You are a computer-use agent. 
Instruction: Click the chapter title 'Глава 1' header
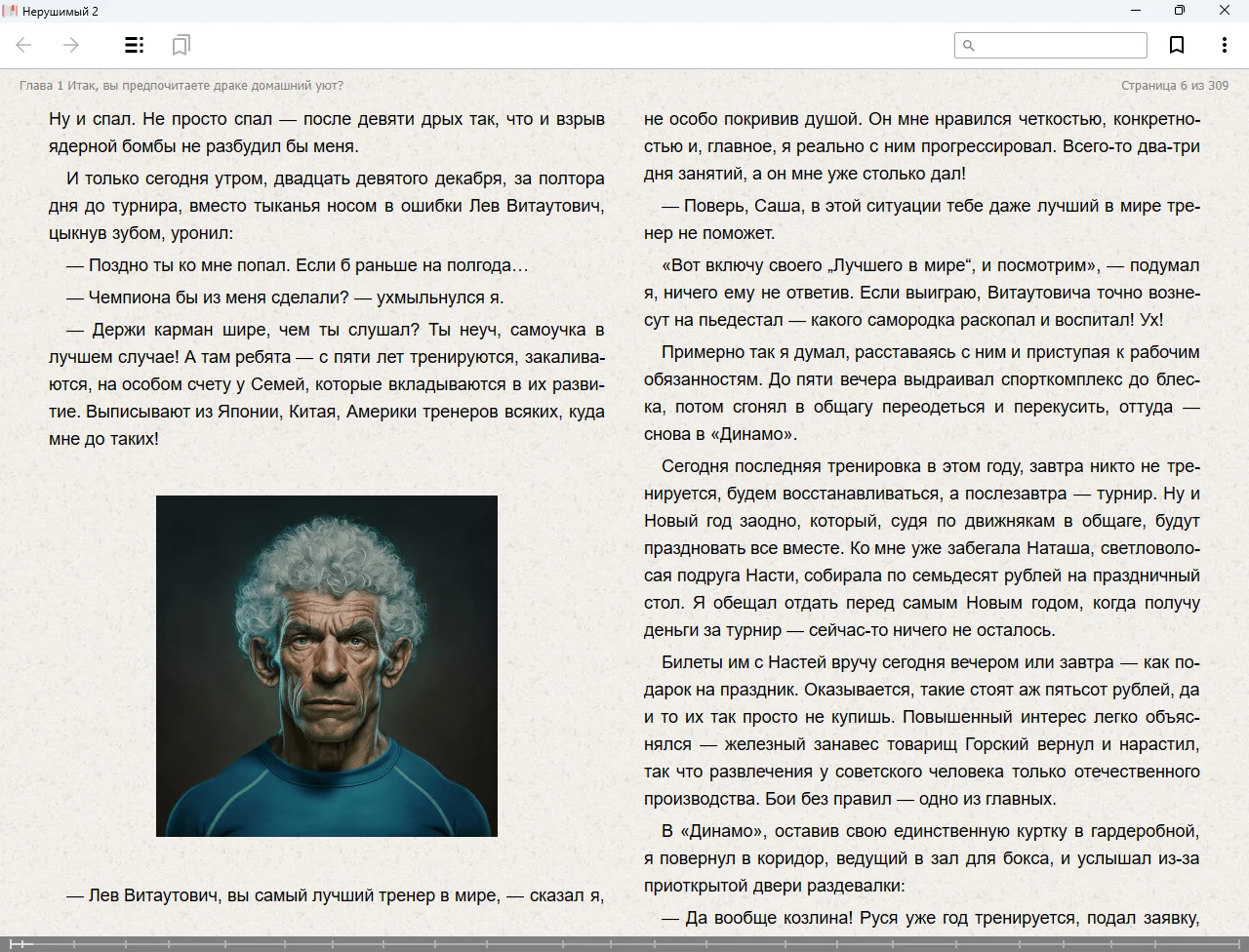[181, 86]
